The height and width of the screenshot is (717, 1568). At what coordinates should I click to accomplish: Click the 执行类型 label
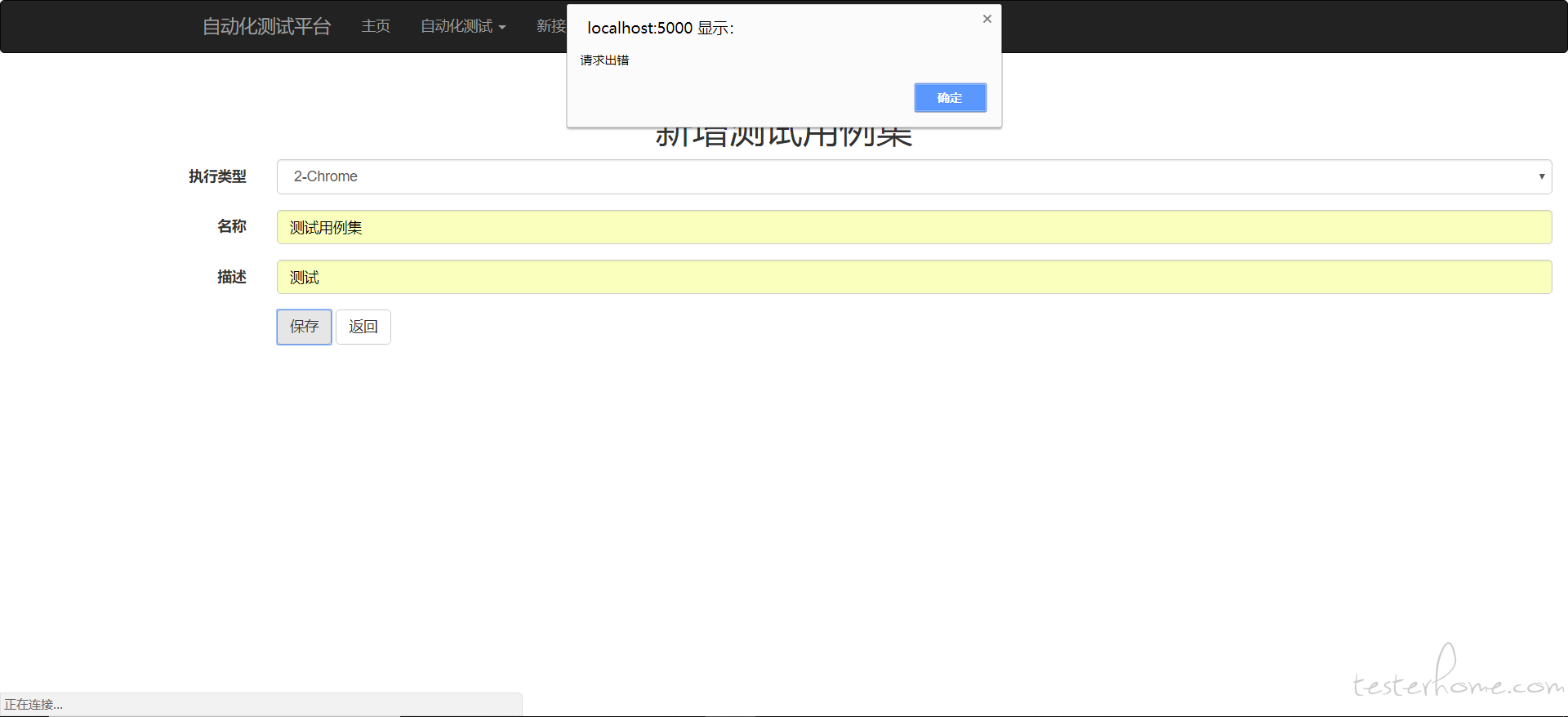[x=217, y=176]
